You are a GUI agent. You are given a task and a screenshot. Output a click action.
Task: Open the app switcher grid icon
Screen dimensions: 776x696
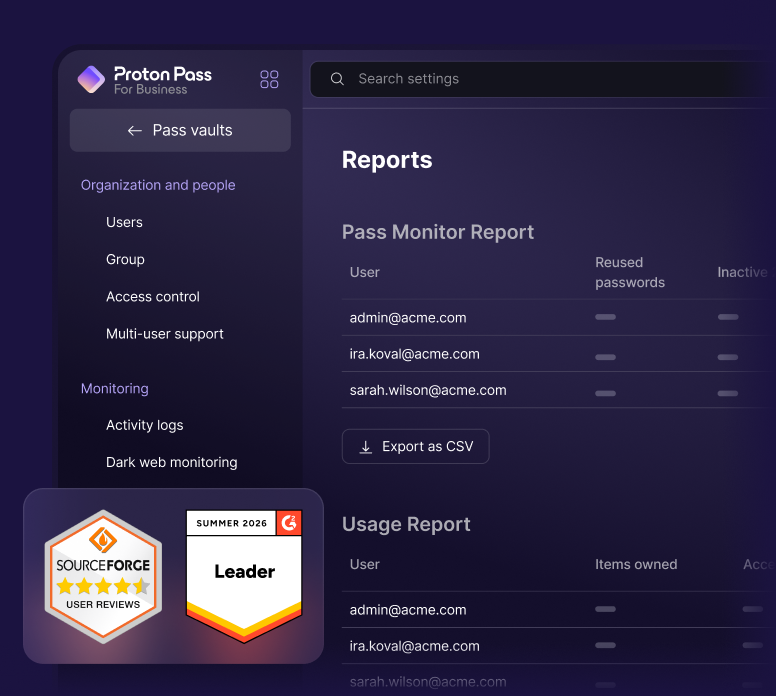coord(269,79)
